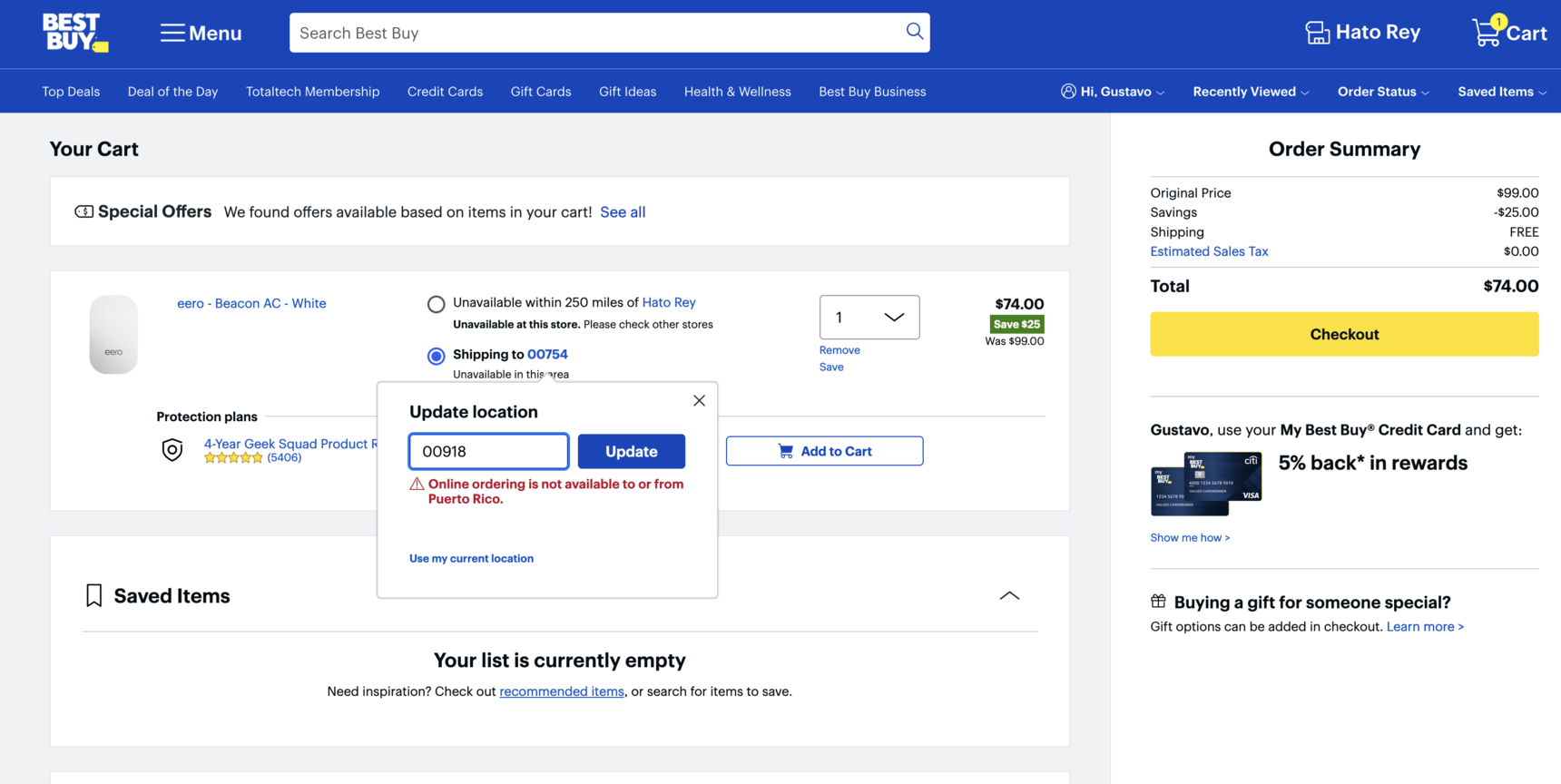The image size is (1561, 784).
Task: Open Best Buy Business
Action: click(872, 91)
